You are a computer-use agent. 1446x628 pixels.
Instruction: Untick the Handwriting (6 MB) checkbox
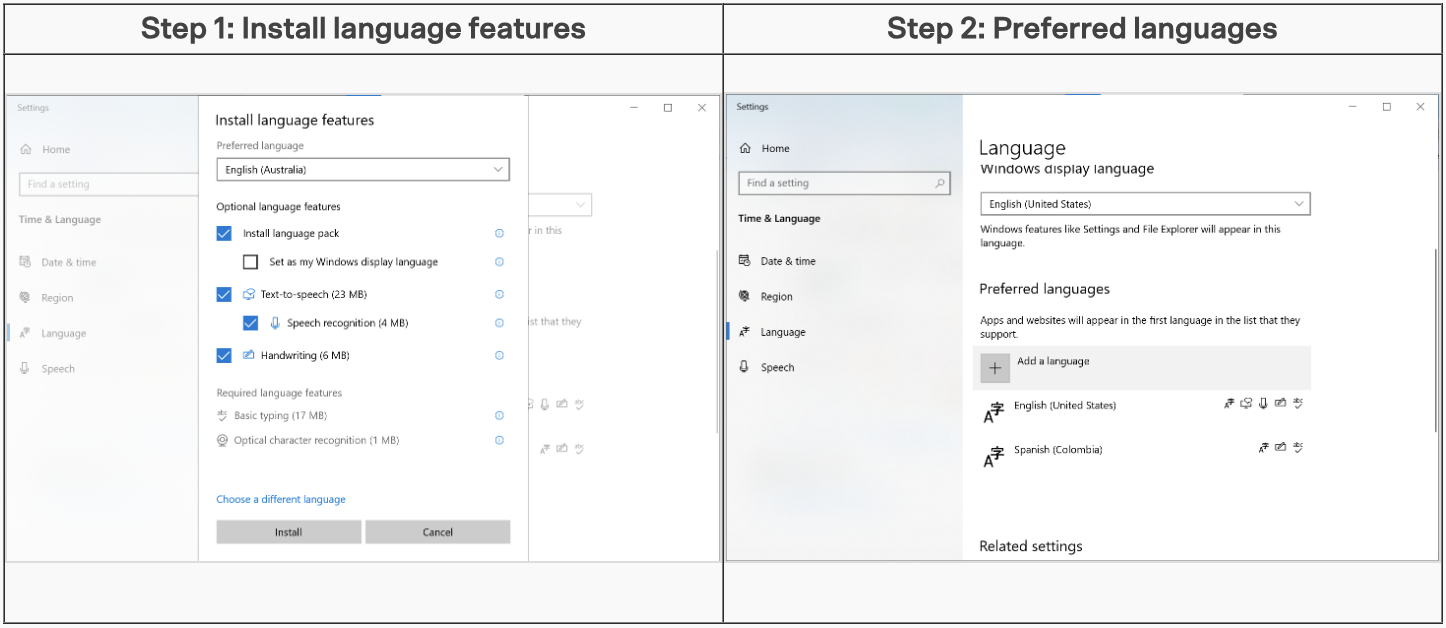(x=224, y=356)
